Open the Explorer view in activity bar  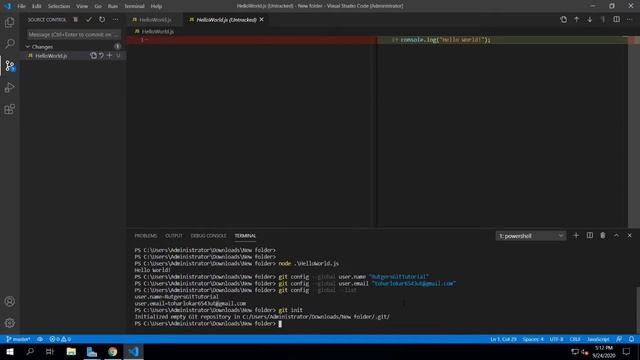[9, 22]
